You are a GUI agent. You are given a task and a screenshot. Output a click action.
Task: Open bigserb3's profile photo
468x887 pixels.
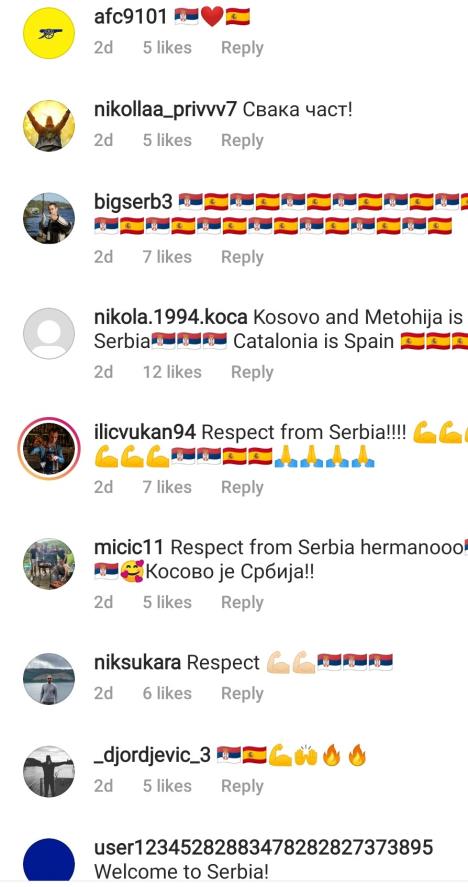click(49, 218)
